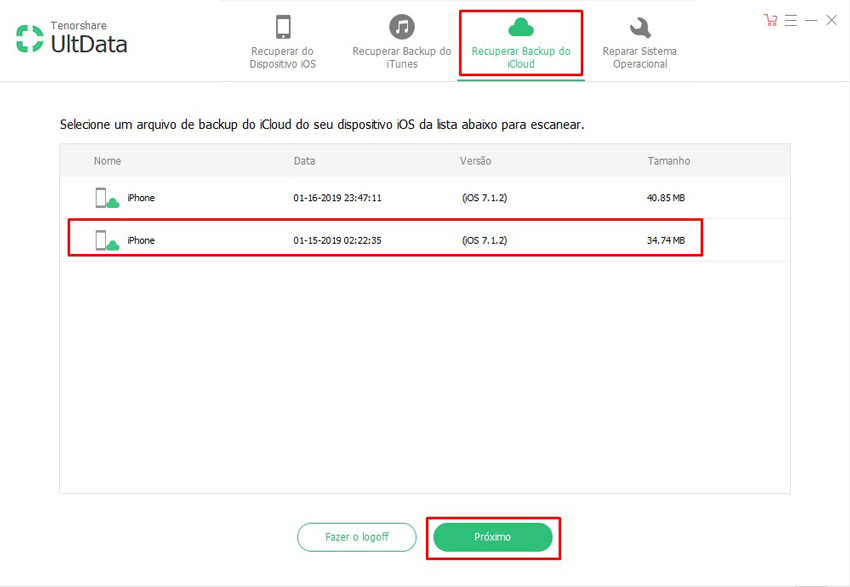Click the Fazer o logoff button
This screenshot has width=850, height=587.
[x=357, y=537]
